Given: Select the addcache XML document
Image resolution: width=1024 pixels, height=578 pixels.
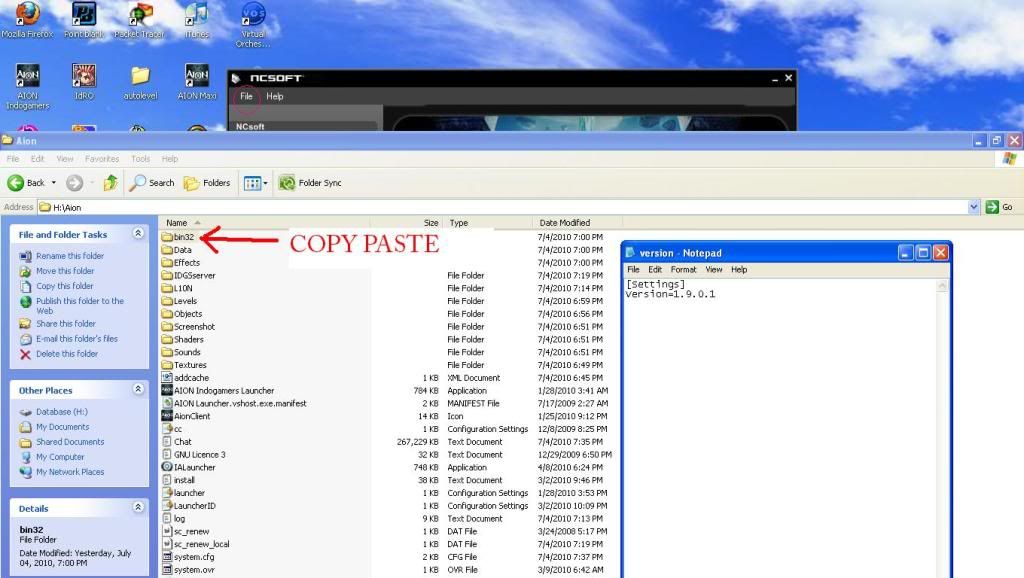Looking at the screenshot, I should (185, 378).
